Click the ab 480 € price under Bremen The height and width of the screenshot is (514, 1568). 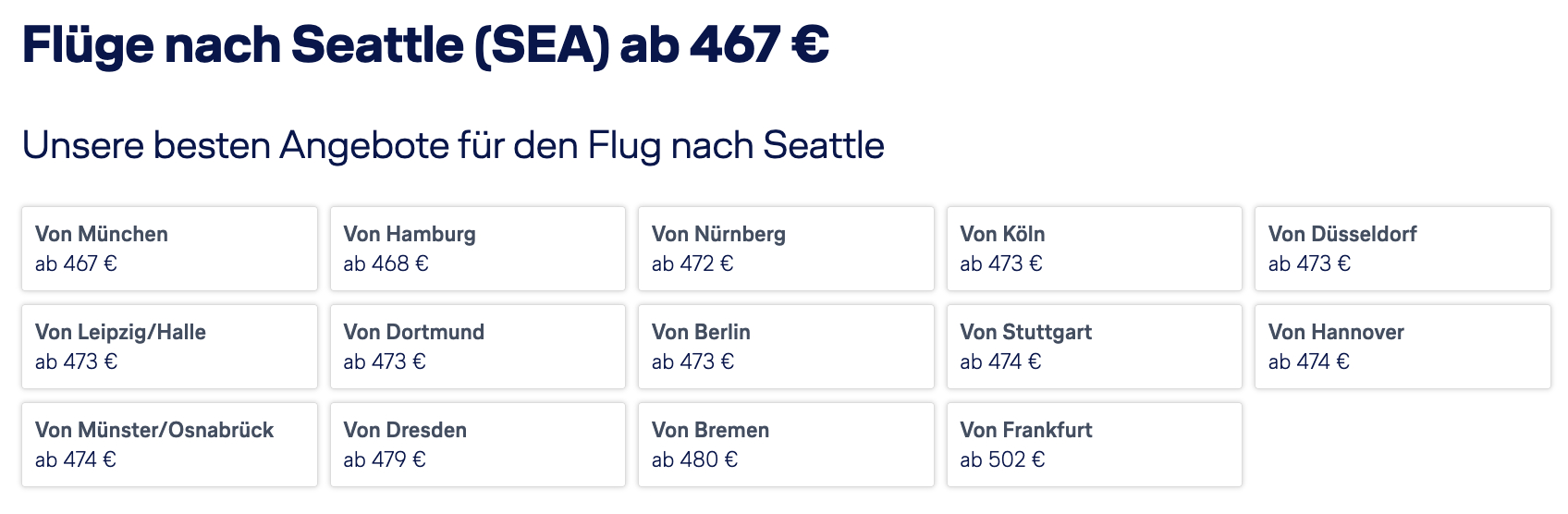[x=694, y=460]
